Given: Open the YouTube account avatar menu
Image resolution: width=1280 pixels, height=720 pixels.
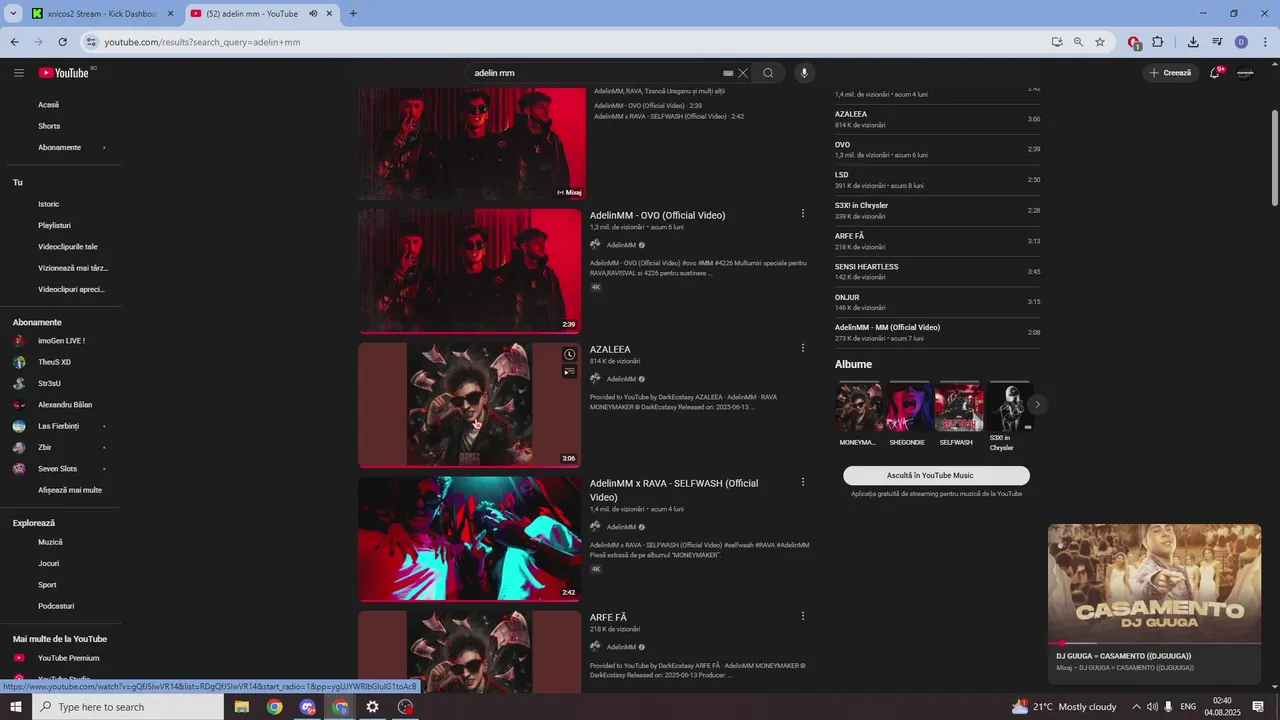Looking at the screenshot, I should 1245,73.
